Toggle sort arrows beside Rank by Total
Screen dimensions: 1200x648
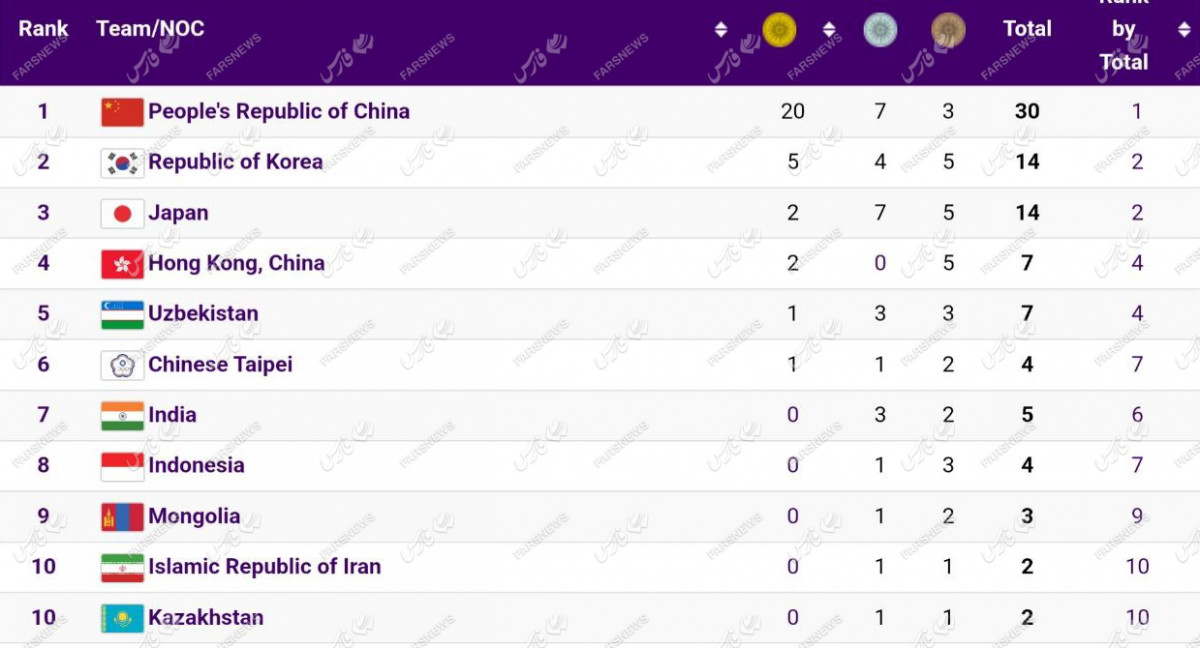[1184, 30]
